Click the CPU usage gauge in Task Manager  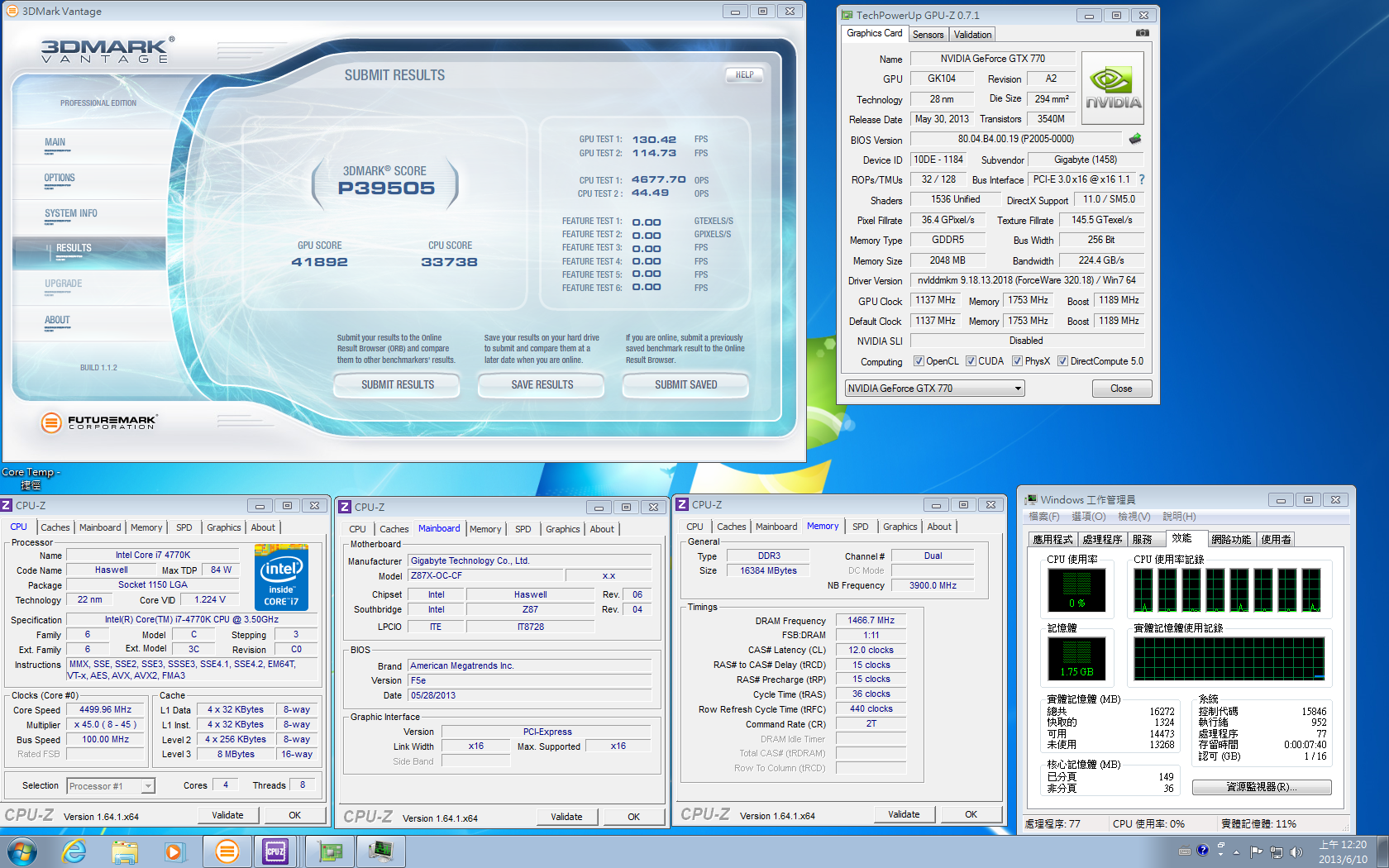point(1076,591)
